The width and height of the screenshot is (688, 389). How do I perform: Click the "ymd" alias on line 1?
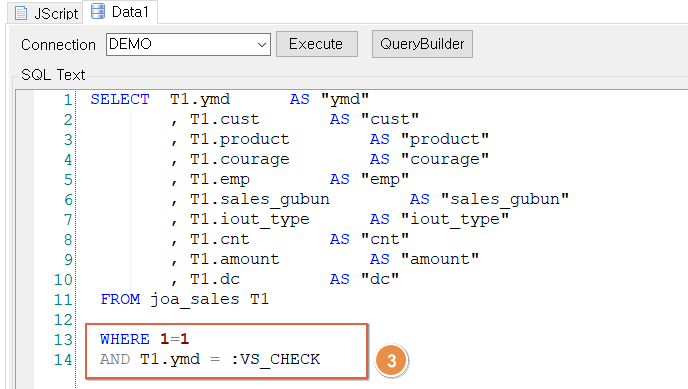pos(345,100)
